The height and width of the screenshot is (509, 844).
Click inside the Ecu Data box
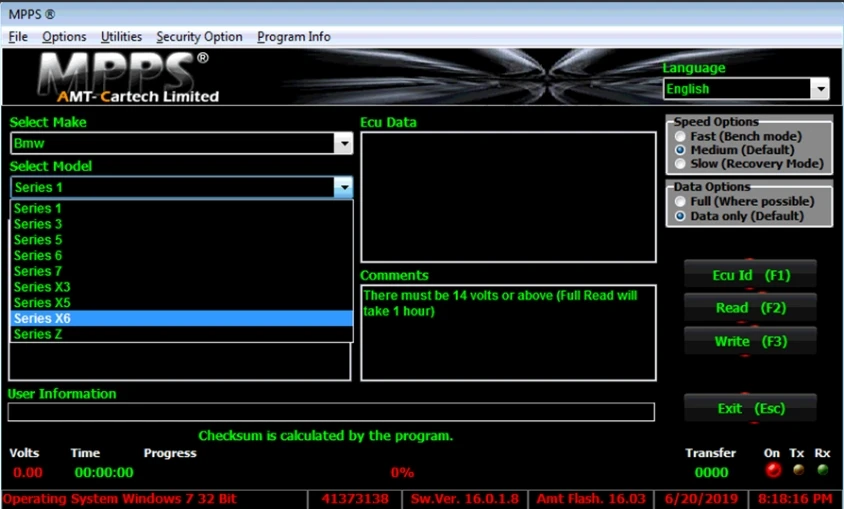pos(508,197)
